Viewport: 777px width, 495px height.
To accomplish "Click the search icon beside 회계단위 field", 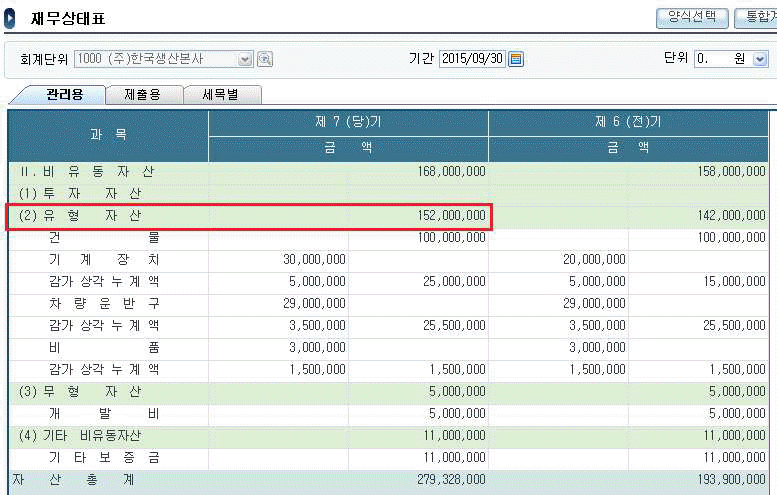I will click(x=265, y=59).
